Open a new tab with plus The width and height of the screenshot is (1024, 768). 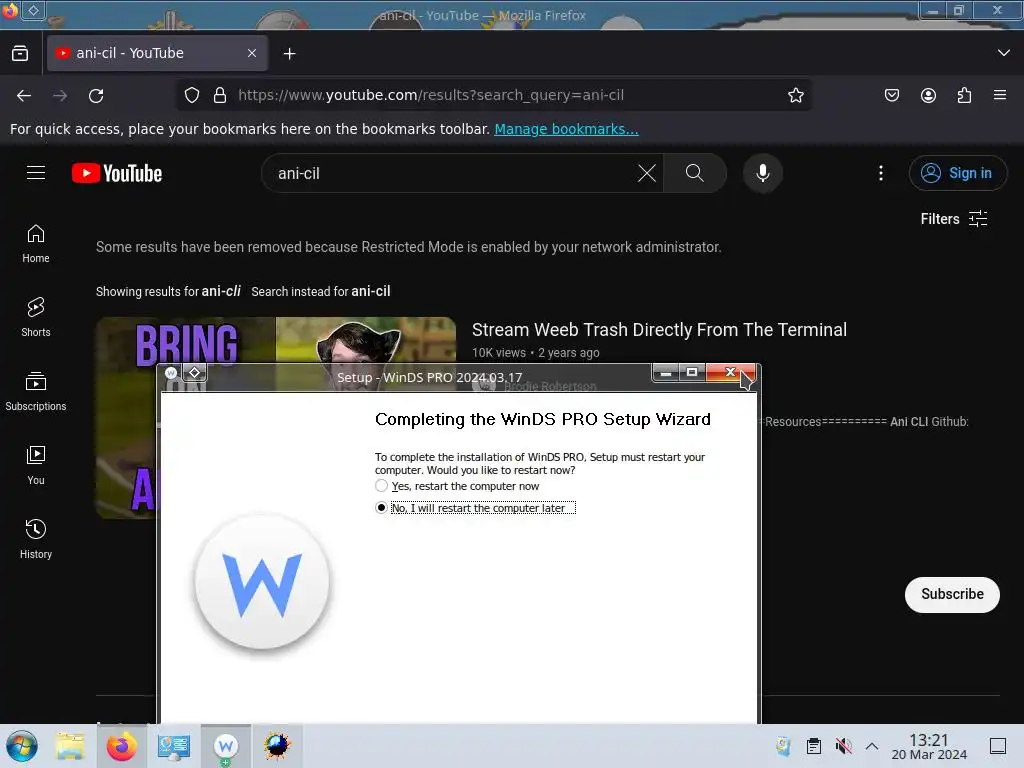click(x=289, y=54)
